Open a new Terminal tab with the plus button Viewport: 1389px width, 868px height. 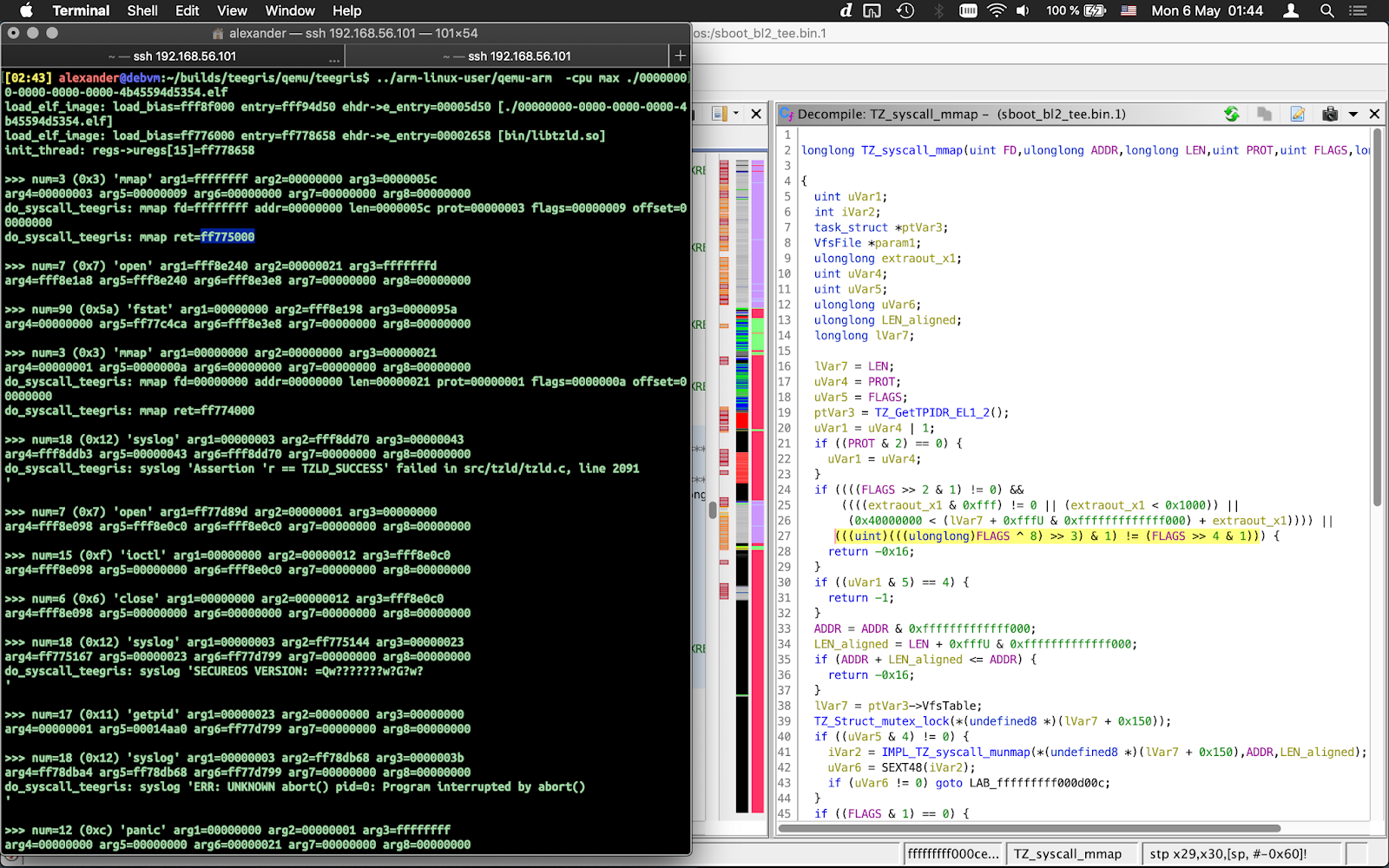pyautogui.click(x=680, y=55)
